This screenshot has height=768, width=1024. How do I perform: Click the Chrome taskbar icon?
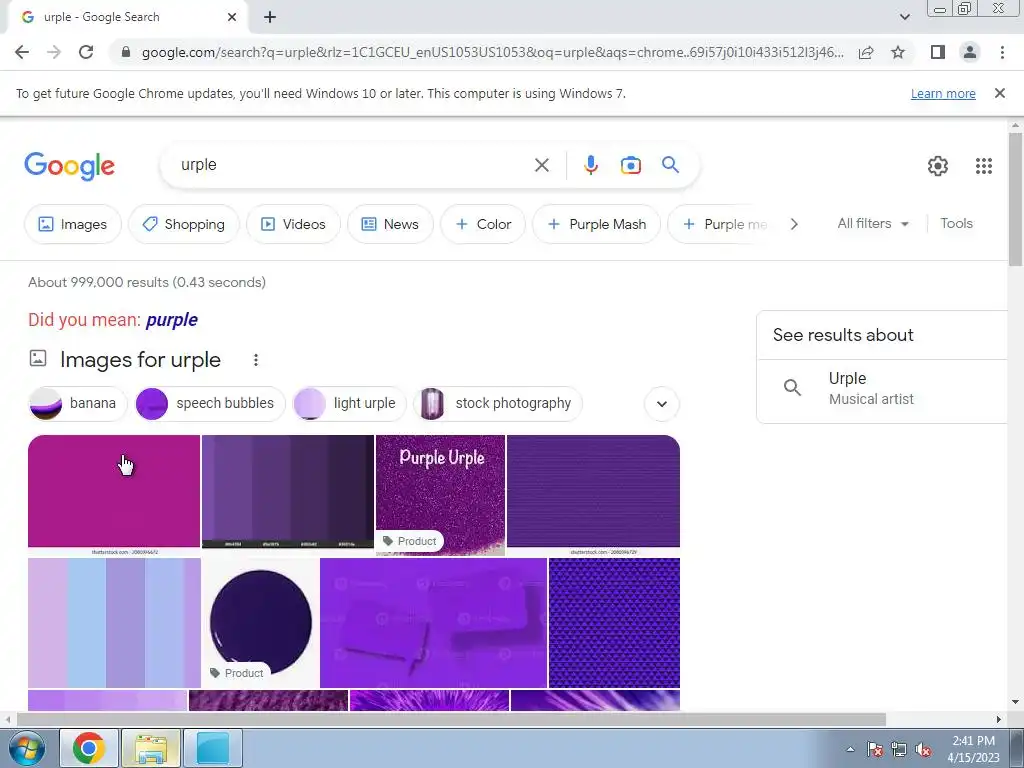[89, 748]
